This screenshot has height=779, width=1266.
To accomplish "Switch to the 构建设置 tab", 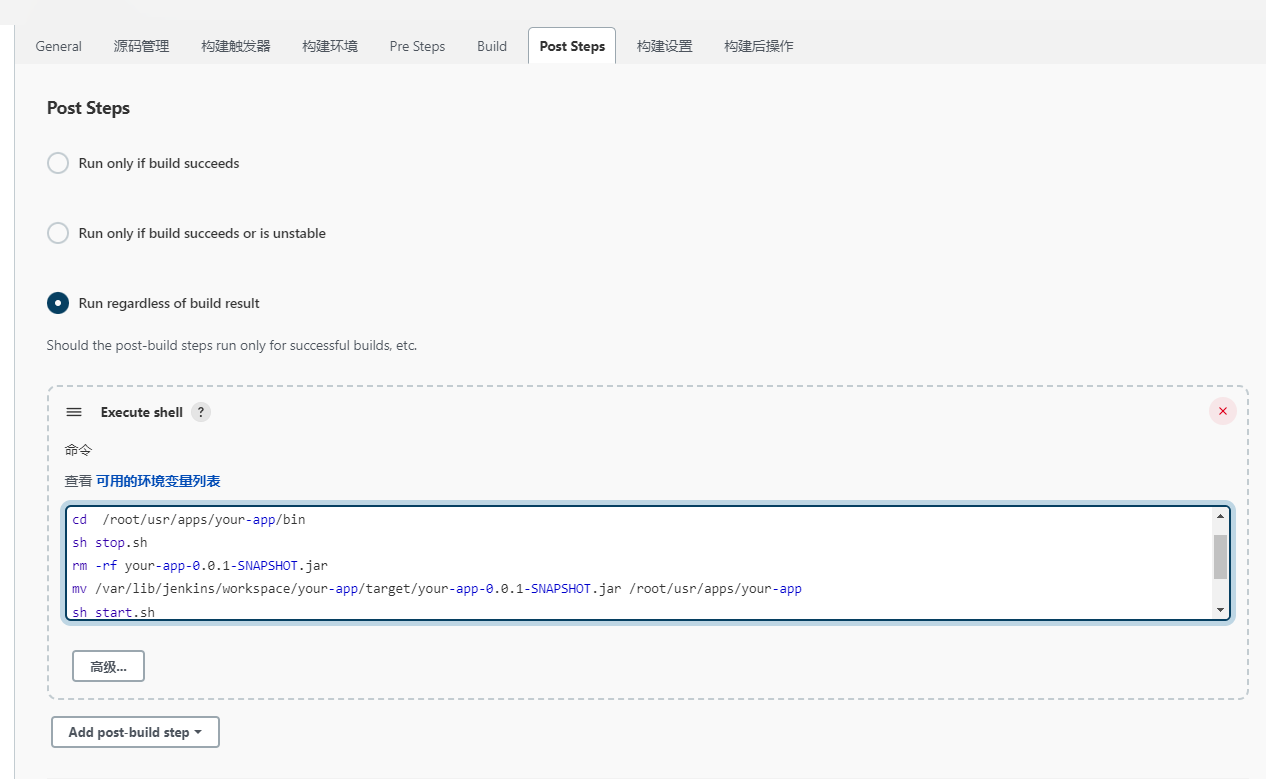I will pyautogui.click(x=665, y=46).
